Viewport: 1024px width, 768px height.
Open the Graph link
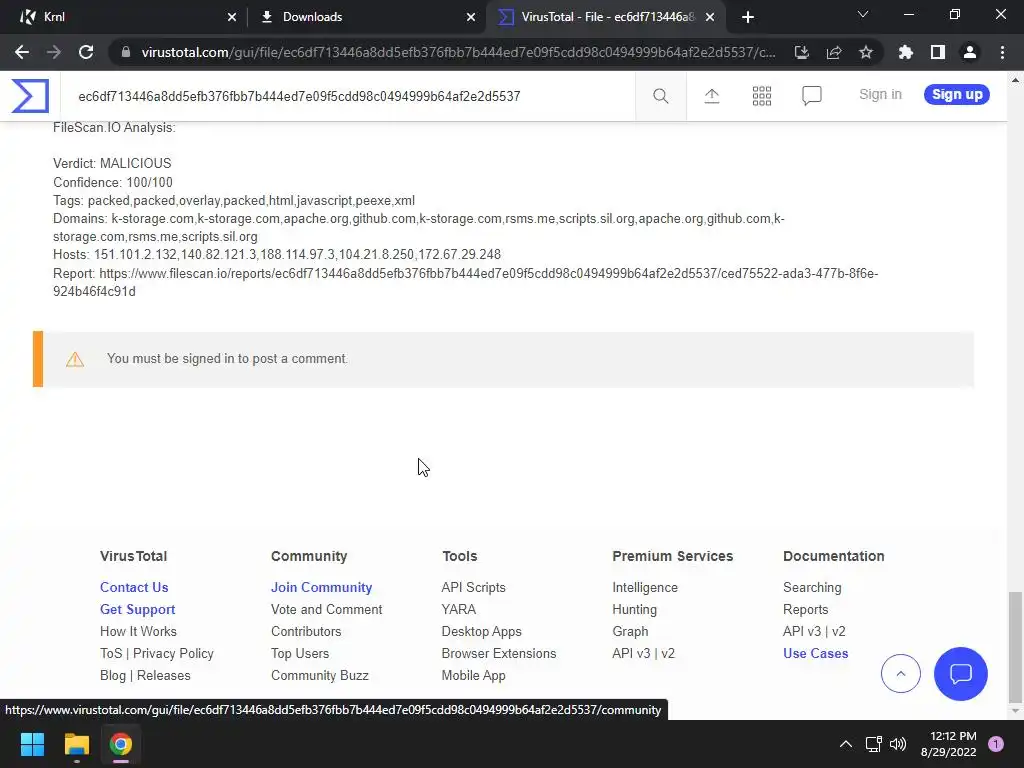pyautogui.click(x=630, y=632)
